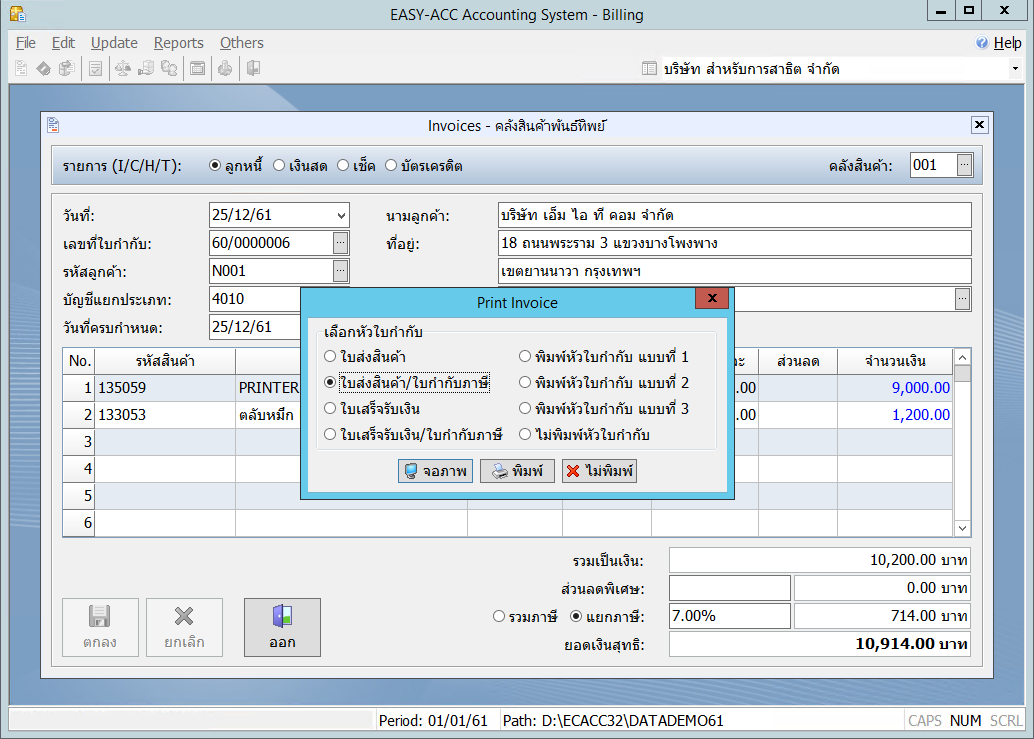Open the คลังสินค้า lookup button
This screenshot has height=739, width=1034.
[x=964, y=165]
